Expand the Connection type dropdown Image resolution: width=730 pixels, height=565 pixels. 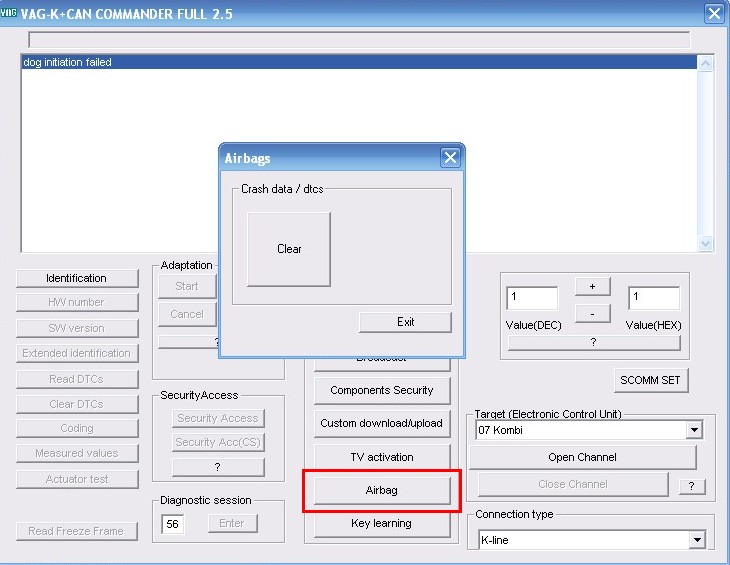697,540
